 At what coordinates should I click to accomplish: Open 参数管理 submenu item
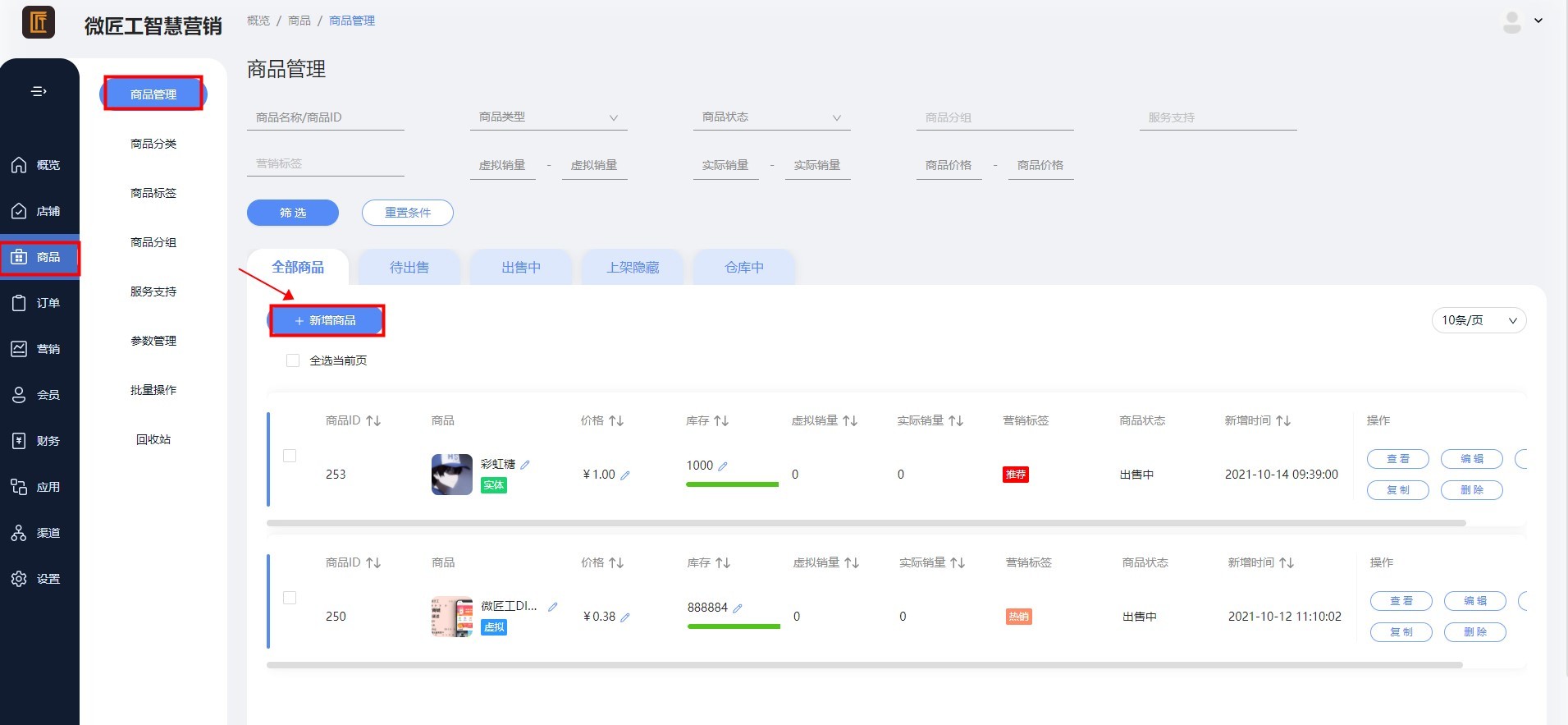point(153,341)
